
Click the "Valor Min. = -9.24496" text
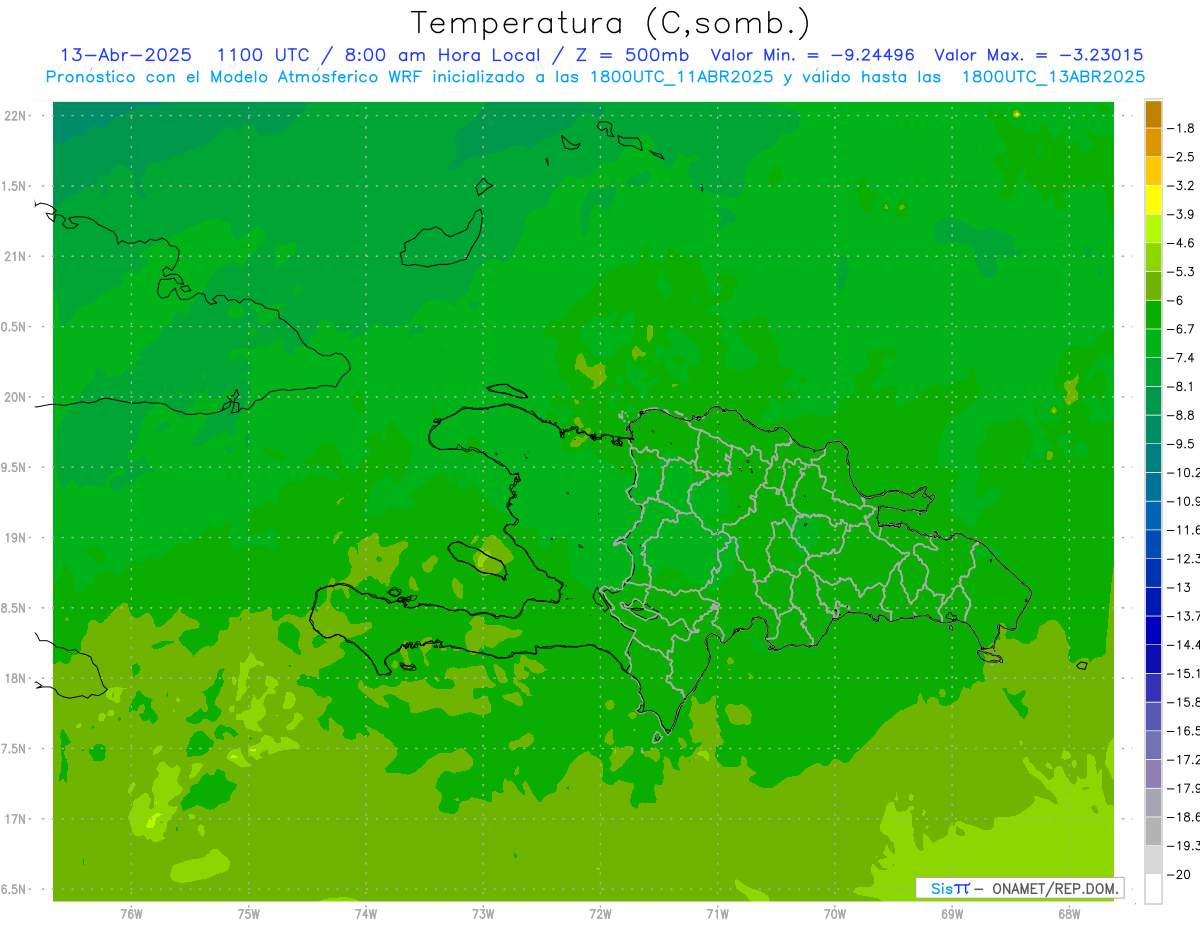click(812, 55)
